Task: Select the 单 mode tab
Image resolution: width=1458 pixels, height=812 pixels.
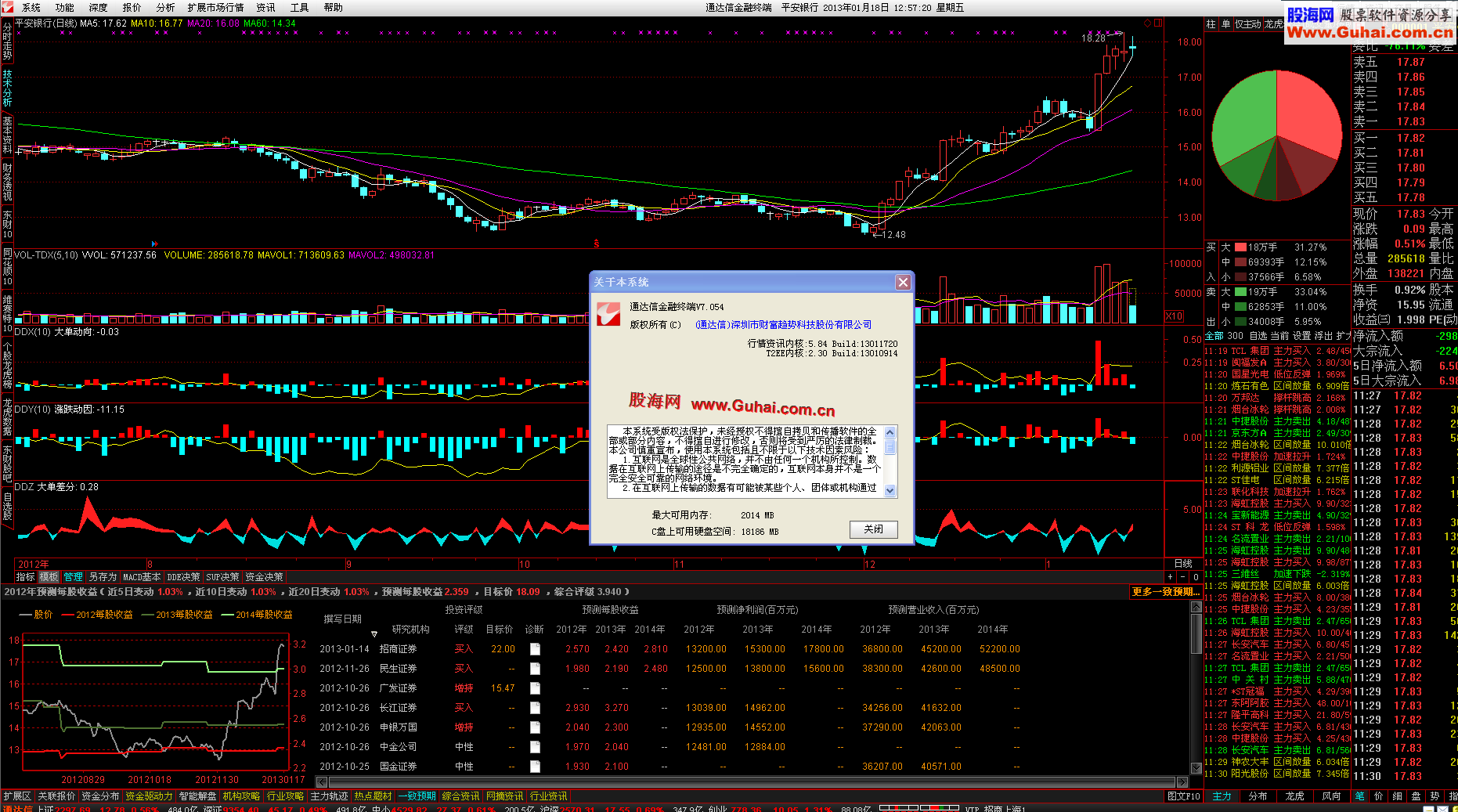Action: tap(1225, 24)
